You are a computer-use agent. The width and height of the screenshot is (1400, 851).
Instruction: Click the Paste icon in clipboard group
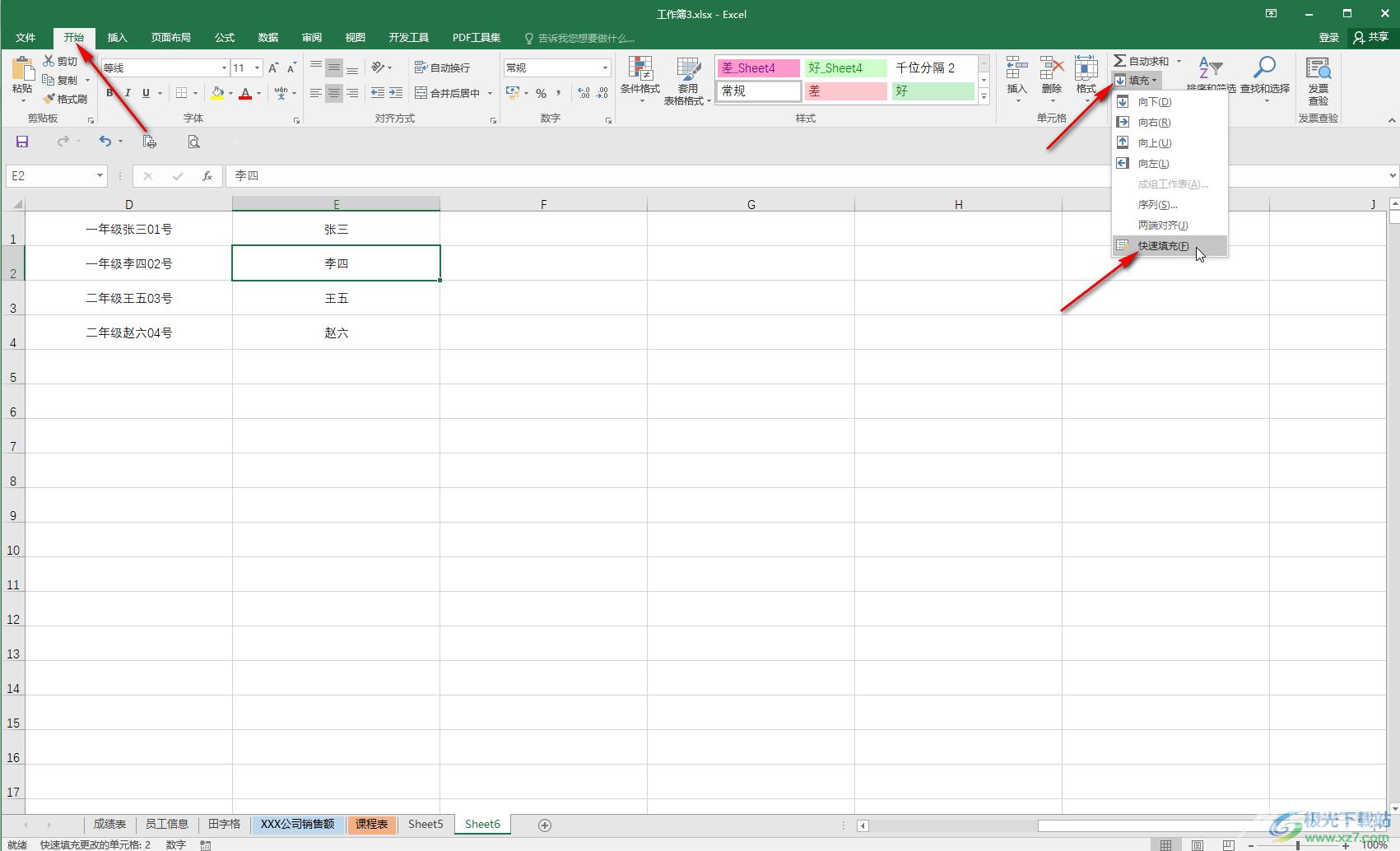point(22,69)
